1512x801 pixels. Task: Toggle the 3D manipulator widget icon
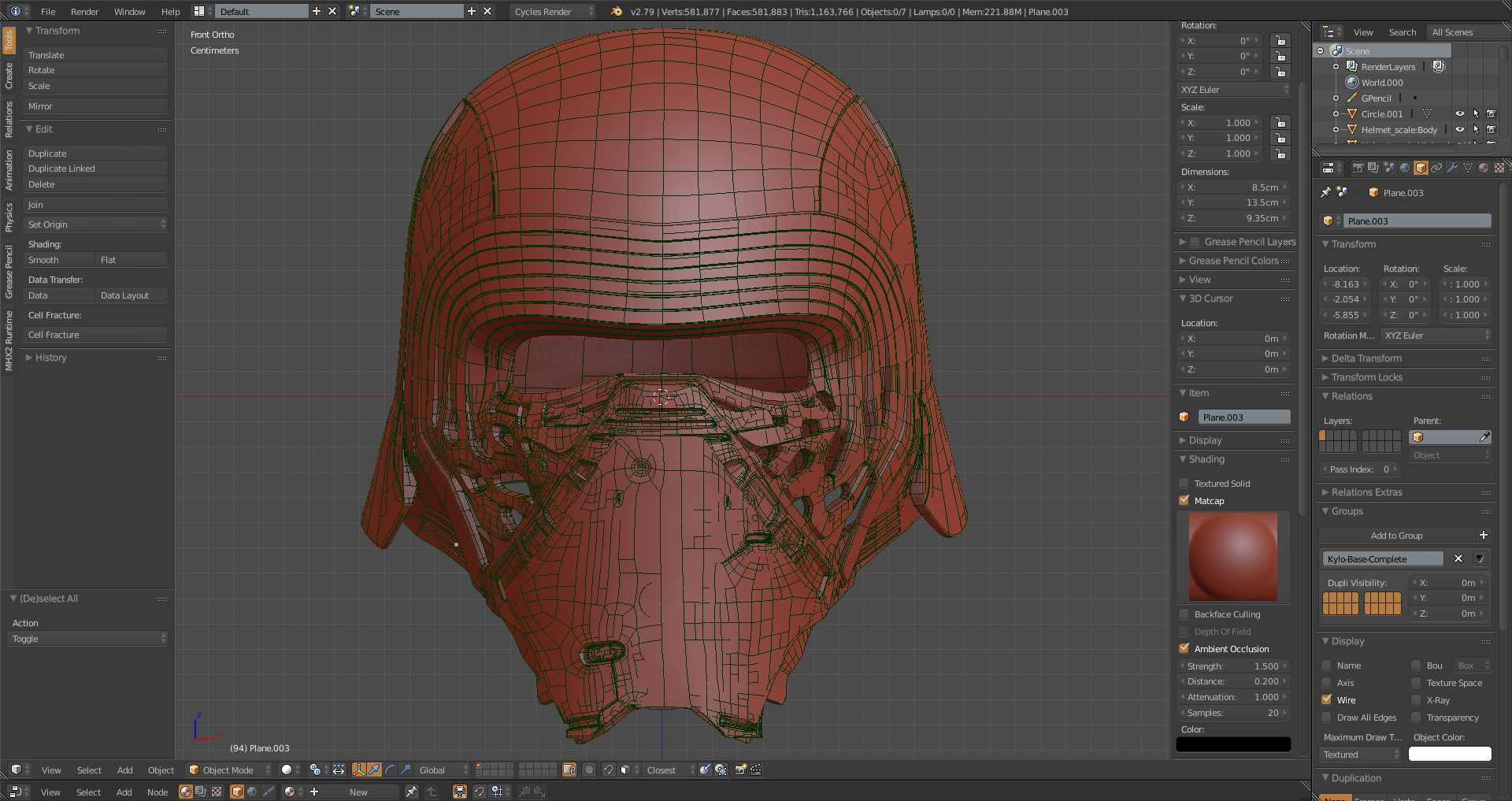[x=359, y=769]
